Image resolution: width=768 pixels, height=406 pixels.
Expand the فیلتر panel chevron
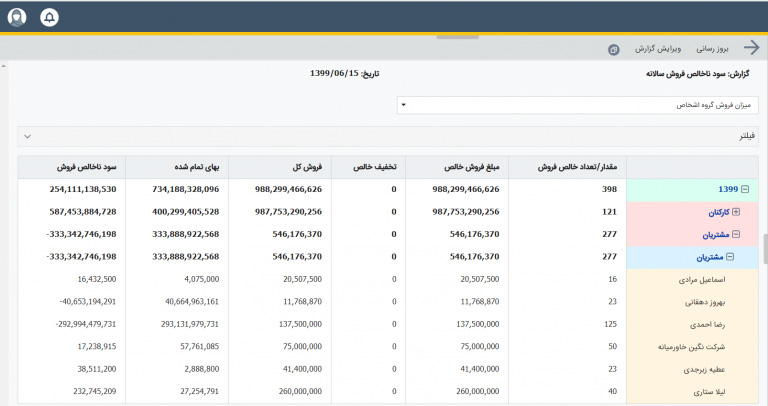click(27, 137)
